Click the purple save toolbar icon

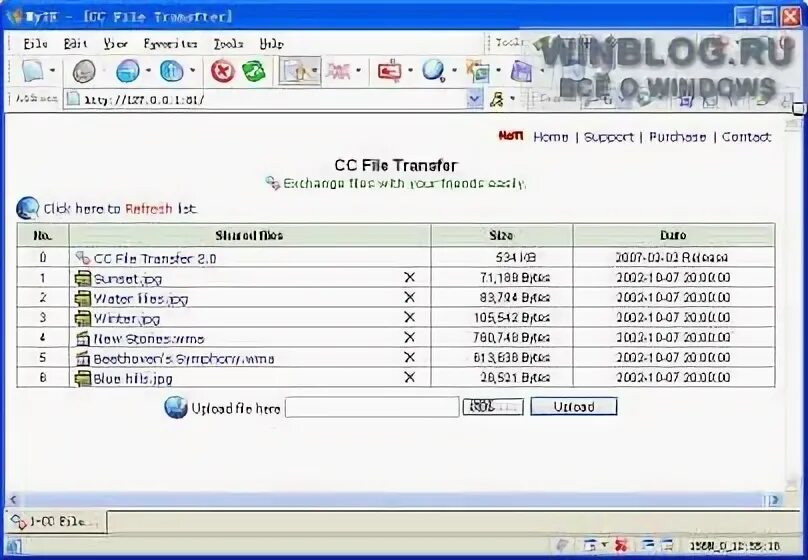[521, 71]
